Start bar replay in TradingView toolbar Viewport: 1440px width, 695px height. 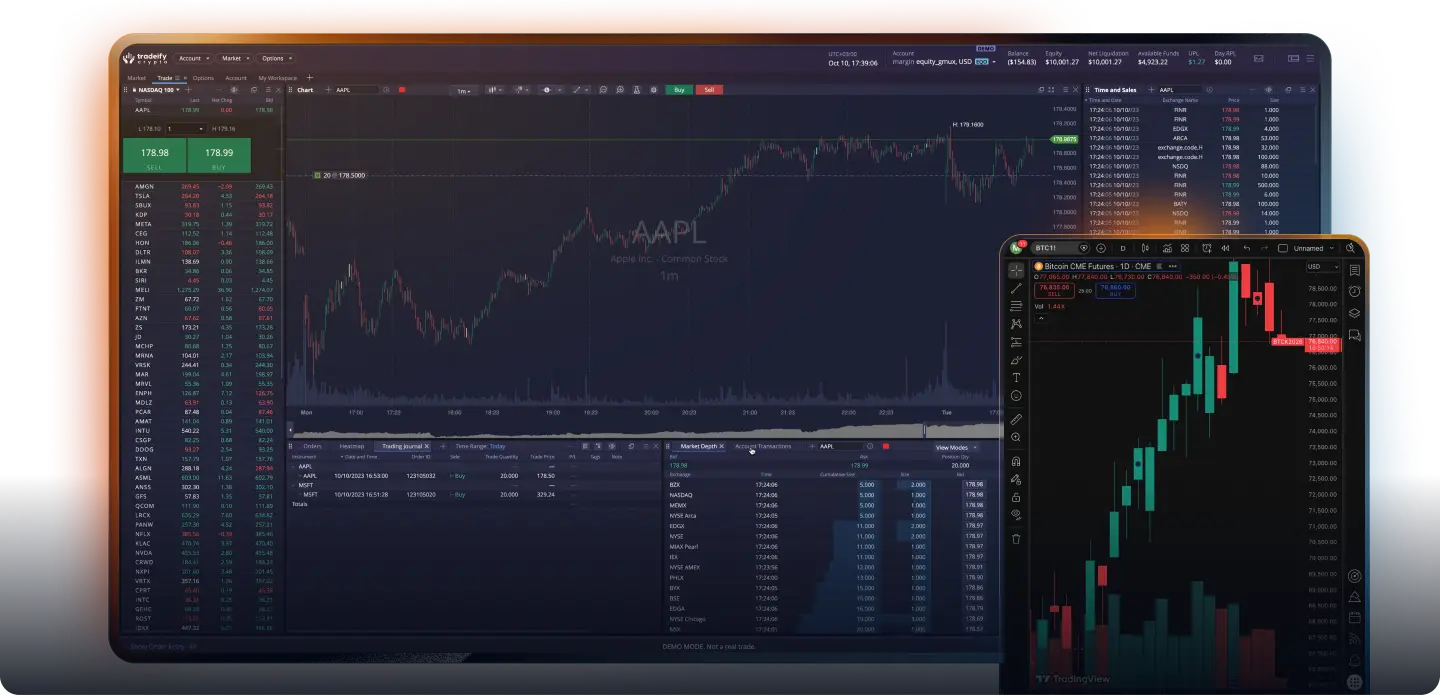pyautogui.click(x=1225, y=248)
